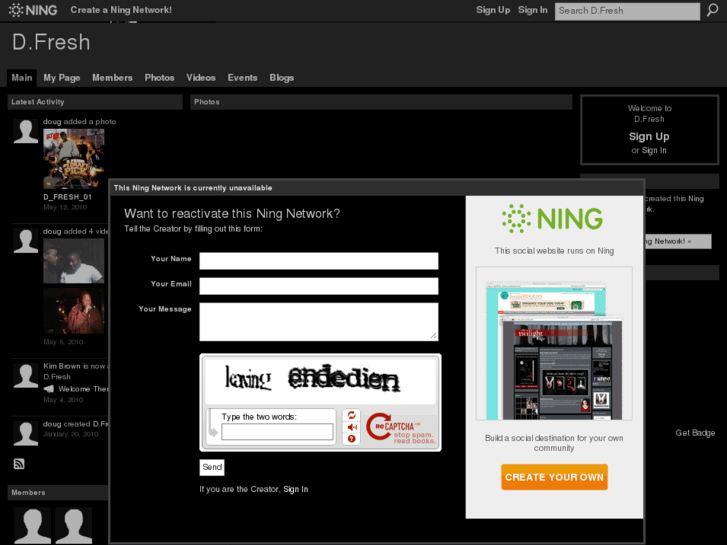727x545 pixels.
Task: Get an audio CAPTCHA challenge
Action: click(x=351, y=427)
